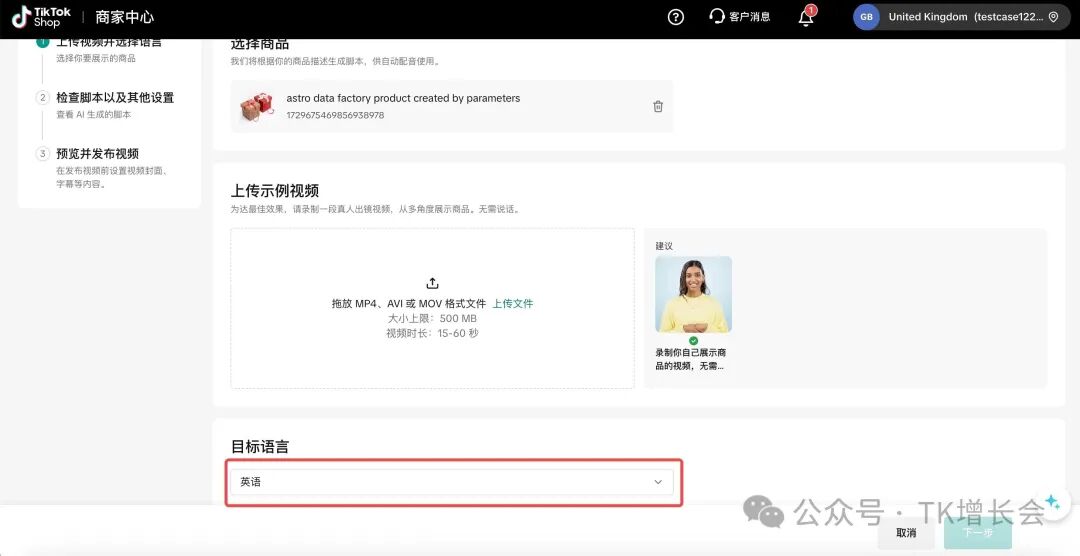Open the 目标语言 dropdown showing 英语

pyautogui.click(x=451, y=482)
